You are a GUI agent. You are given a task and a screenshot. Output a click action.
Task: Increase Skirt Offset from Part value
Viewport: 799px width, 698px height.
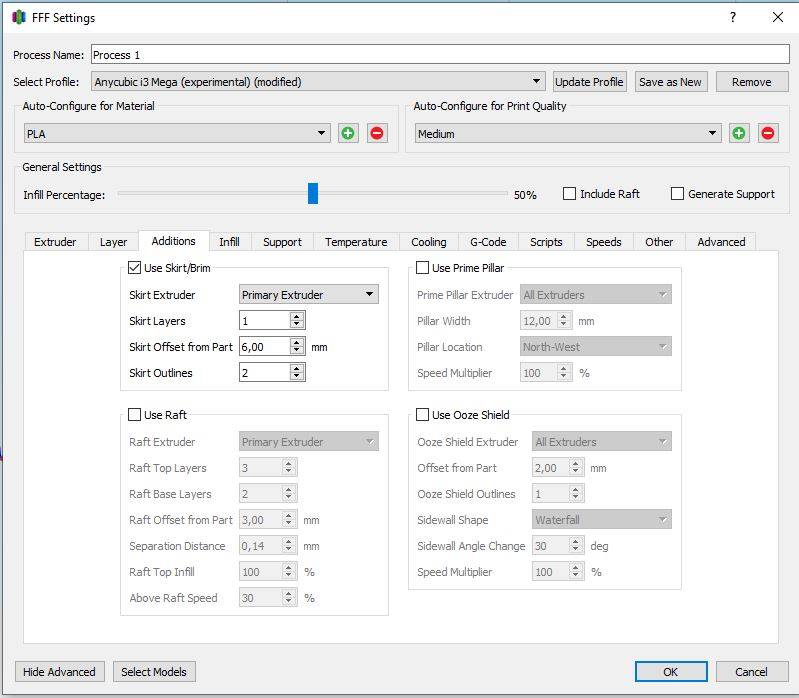(x=297, y=342)
